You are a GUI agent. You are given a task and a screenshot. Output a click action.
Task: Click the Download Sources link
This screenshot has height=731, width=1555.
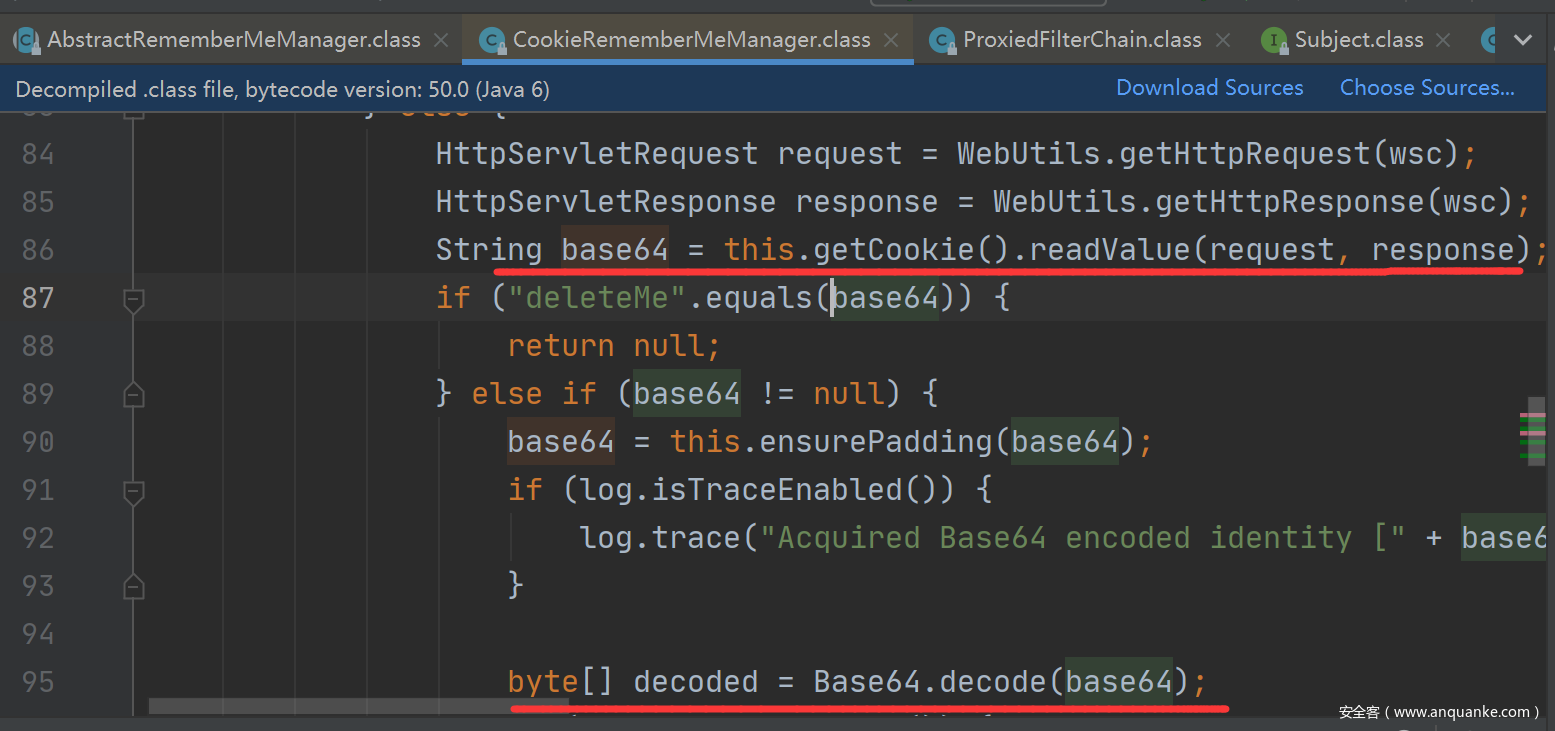pos(1209,88)
